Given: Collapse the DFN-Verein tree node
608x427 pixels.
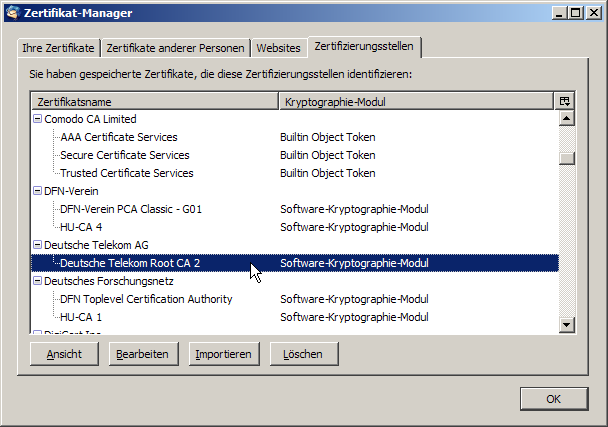Looking at the screenshot, I should pyautogui.click(x=37, y=191).
